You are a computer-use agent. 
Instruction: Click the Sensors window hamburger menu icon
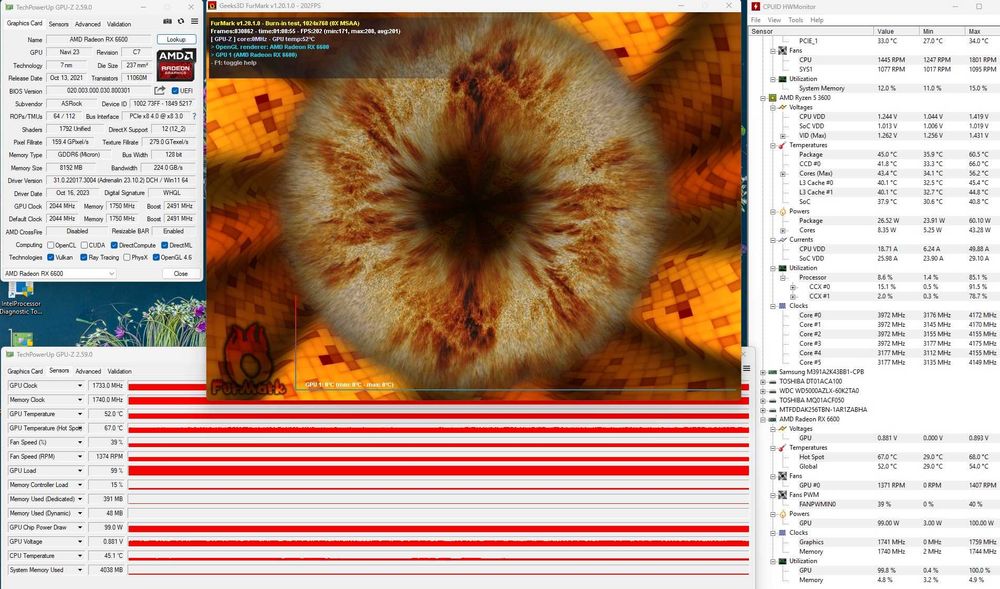click(746, 368)
